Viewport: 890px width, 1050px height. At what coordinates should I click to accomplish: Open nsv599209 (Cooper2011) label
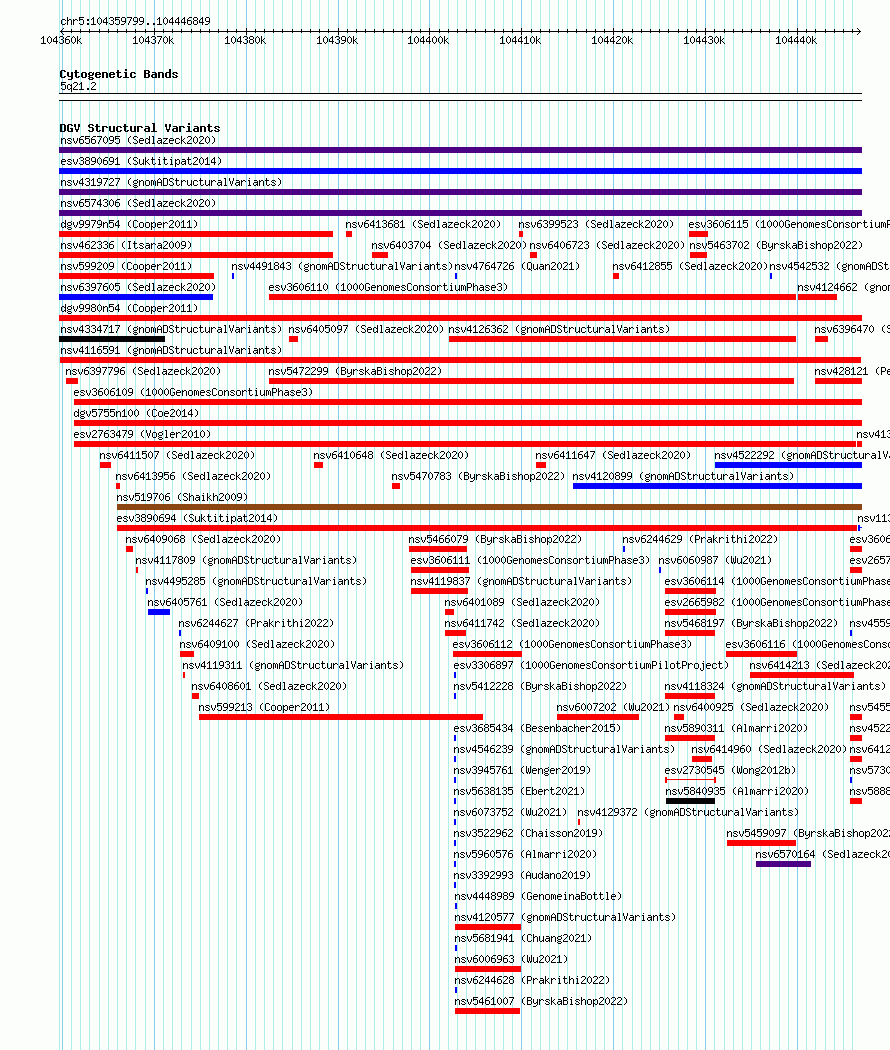126,266
